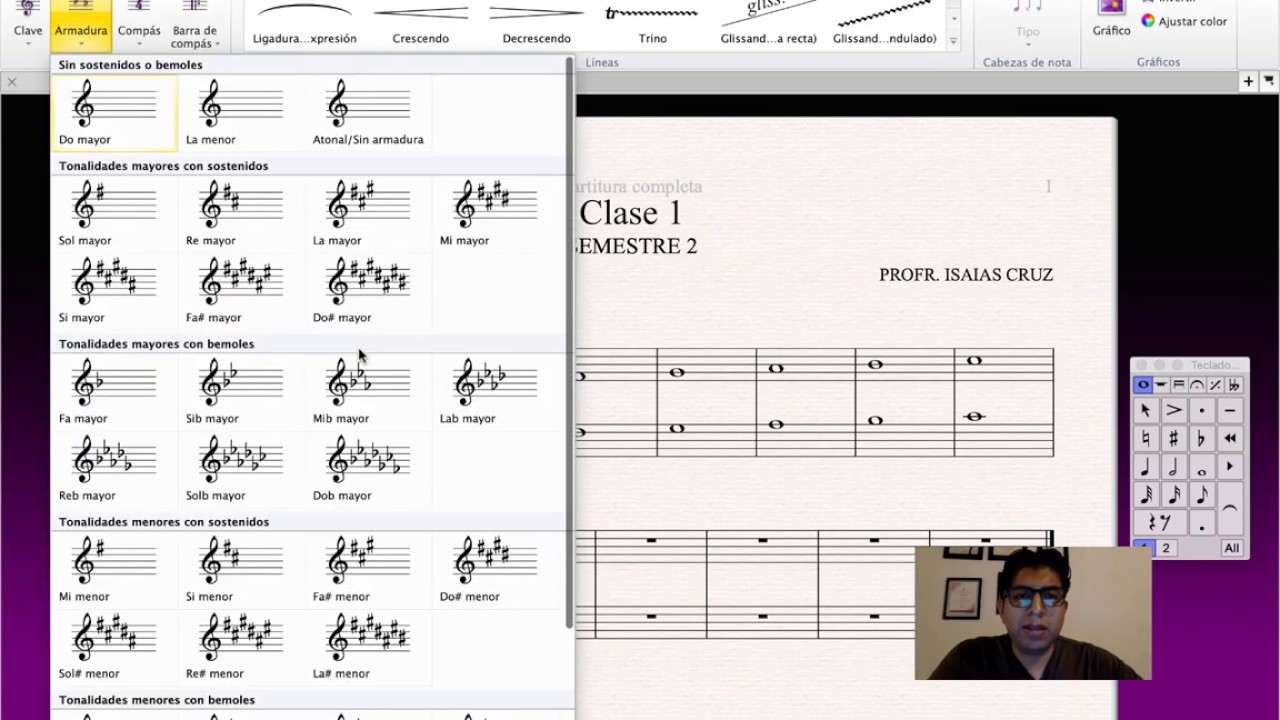Select Mi menor key signature

pos(114,570)
